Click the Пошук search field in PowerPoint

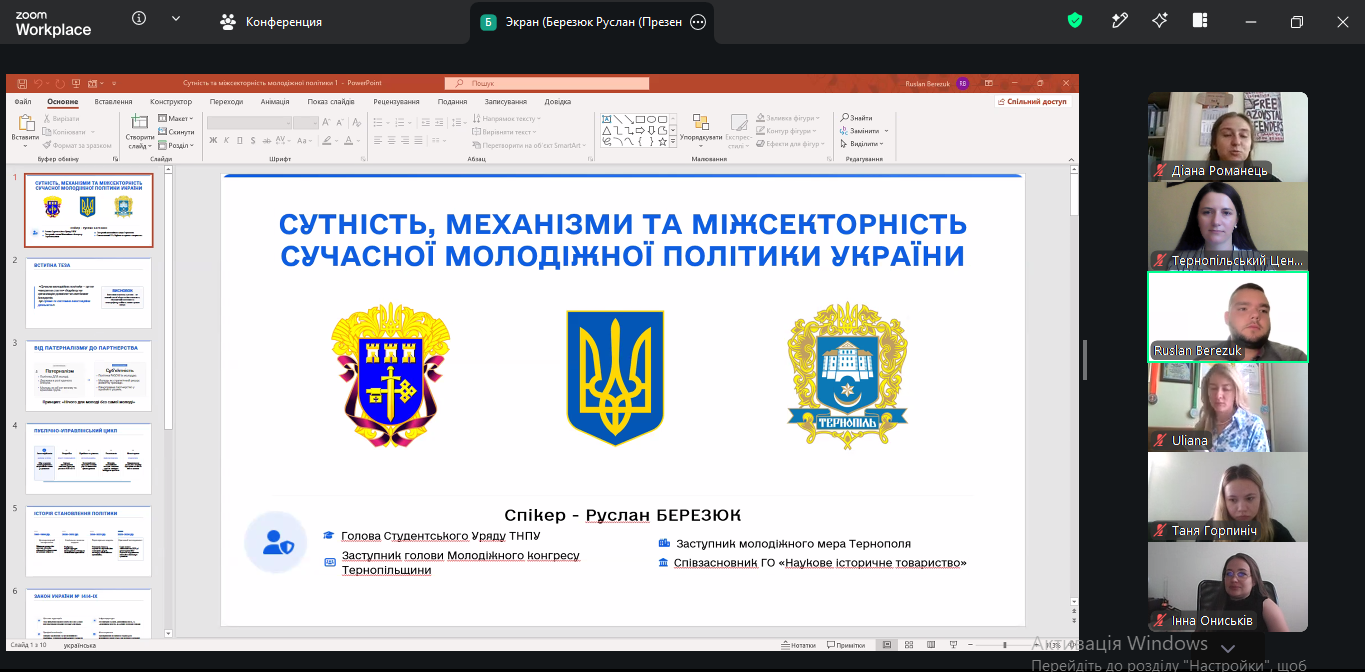point(546,83)
